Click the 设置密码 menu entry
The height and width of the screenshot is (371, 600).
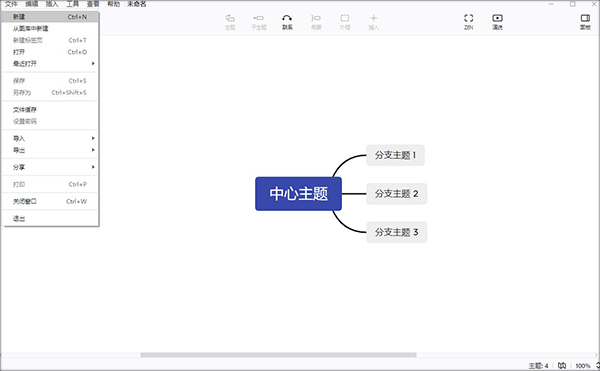tap(50, 121)
